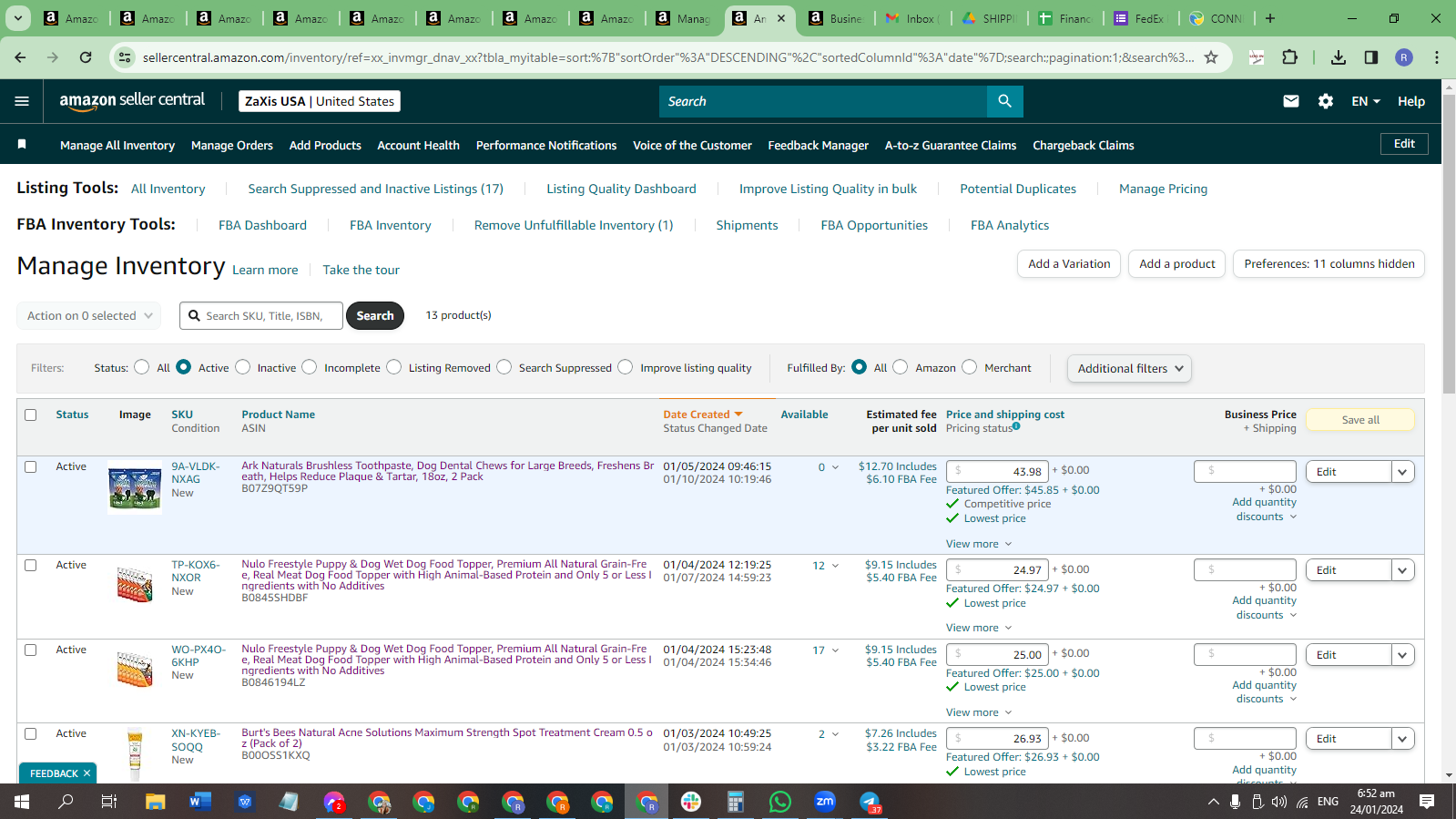Click the Save all button

click(1360, 419)
